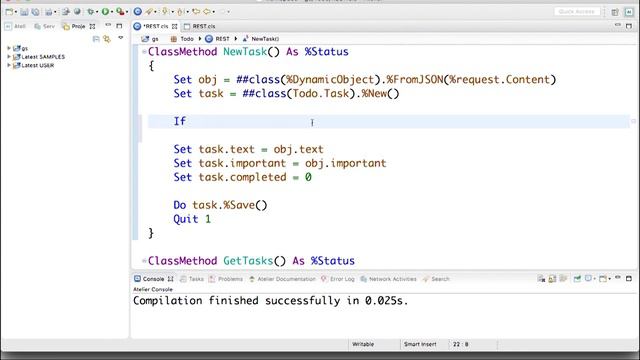
Task: Click the gs breadcrumb segment
Action: [x=150, y=39]
